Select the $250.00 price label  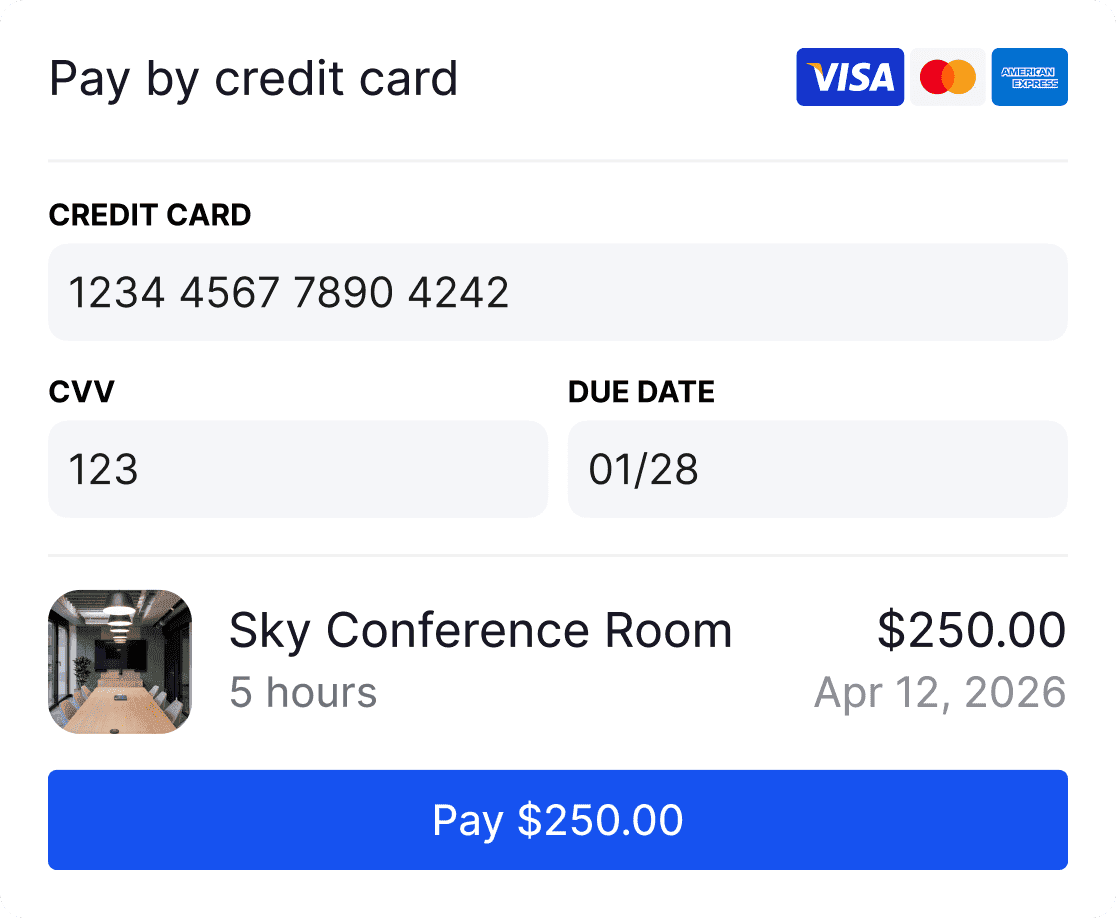(x=973, y=630)
